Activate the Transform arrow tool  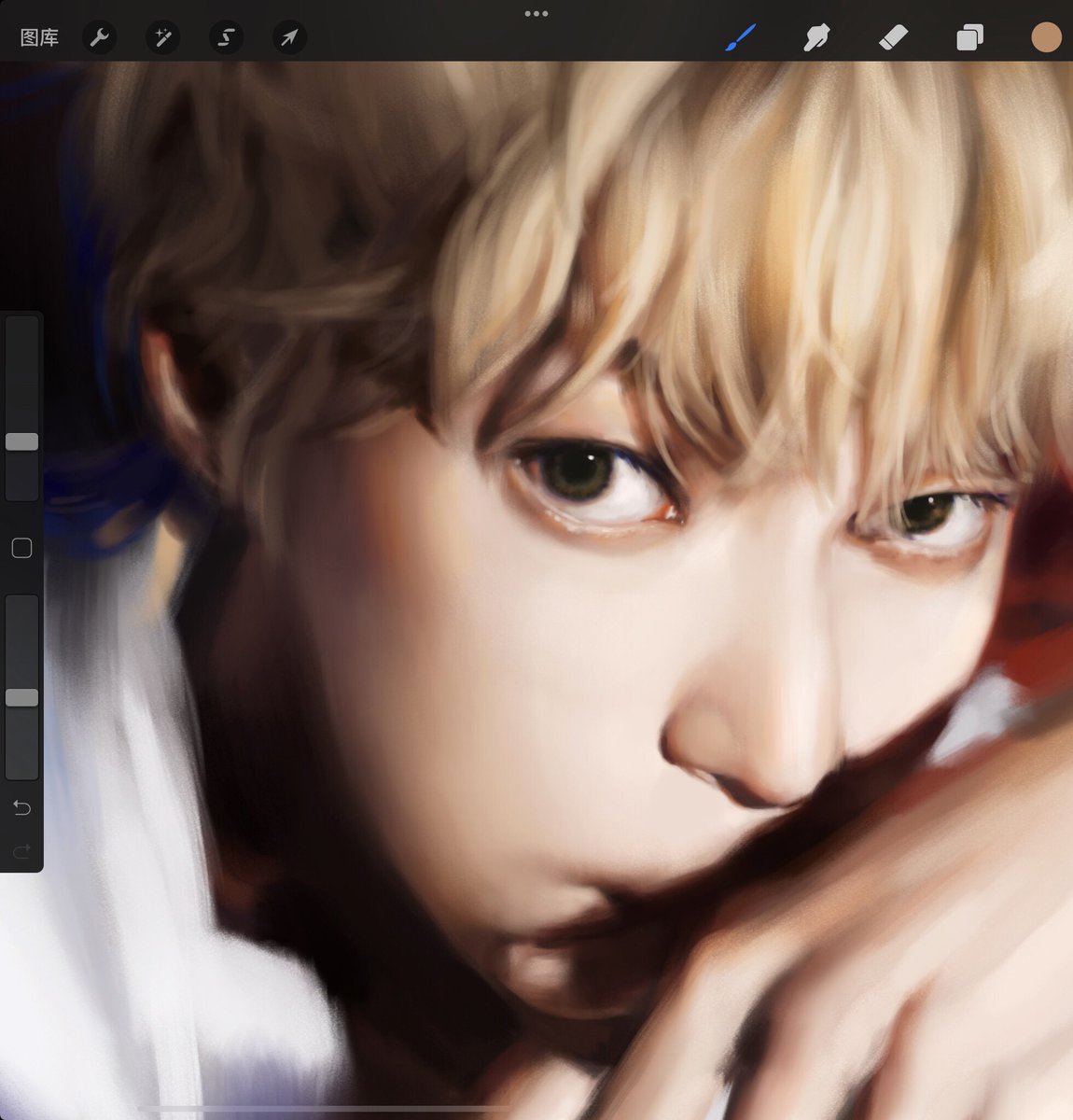point(289,38)
